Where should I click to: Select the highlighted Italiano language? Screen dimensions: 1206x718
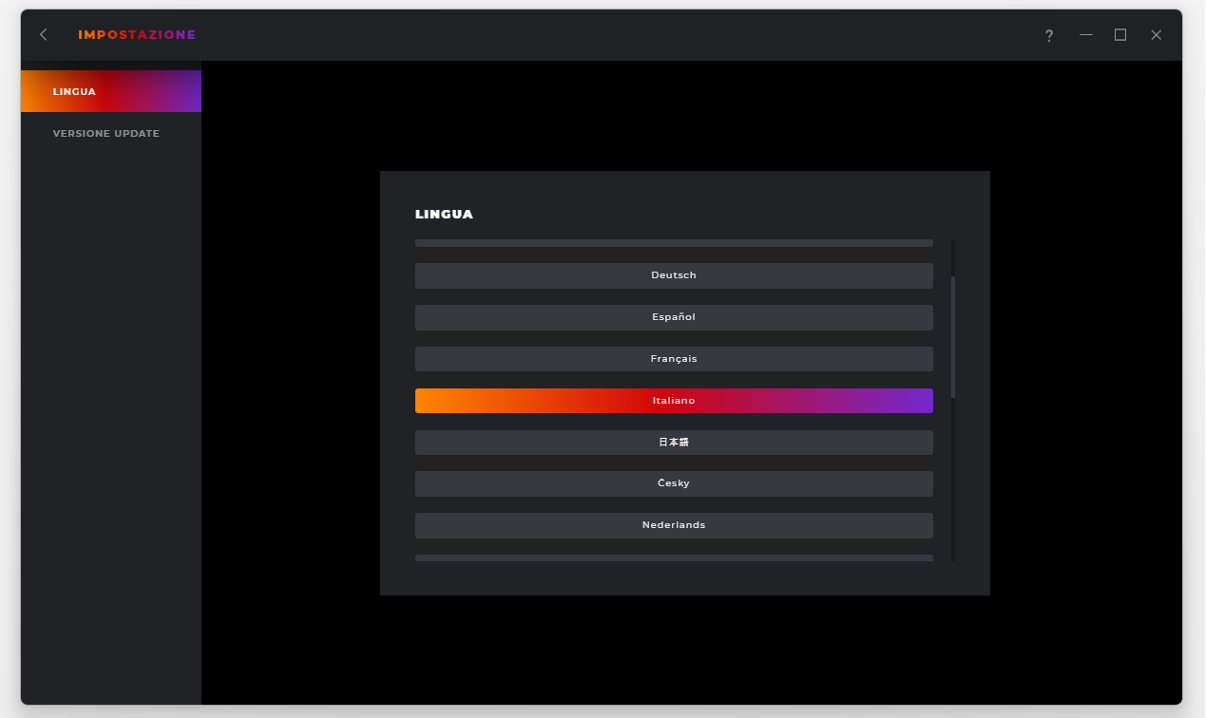(x=674, y=400)
